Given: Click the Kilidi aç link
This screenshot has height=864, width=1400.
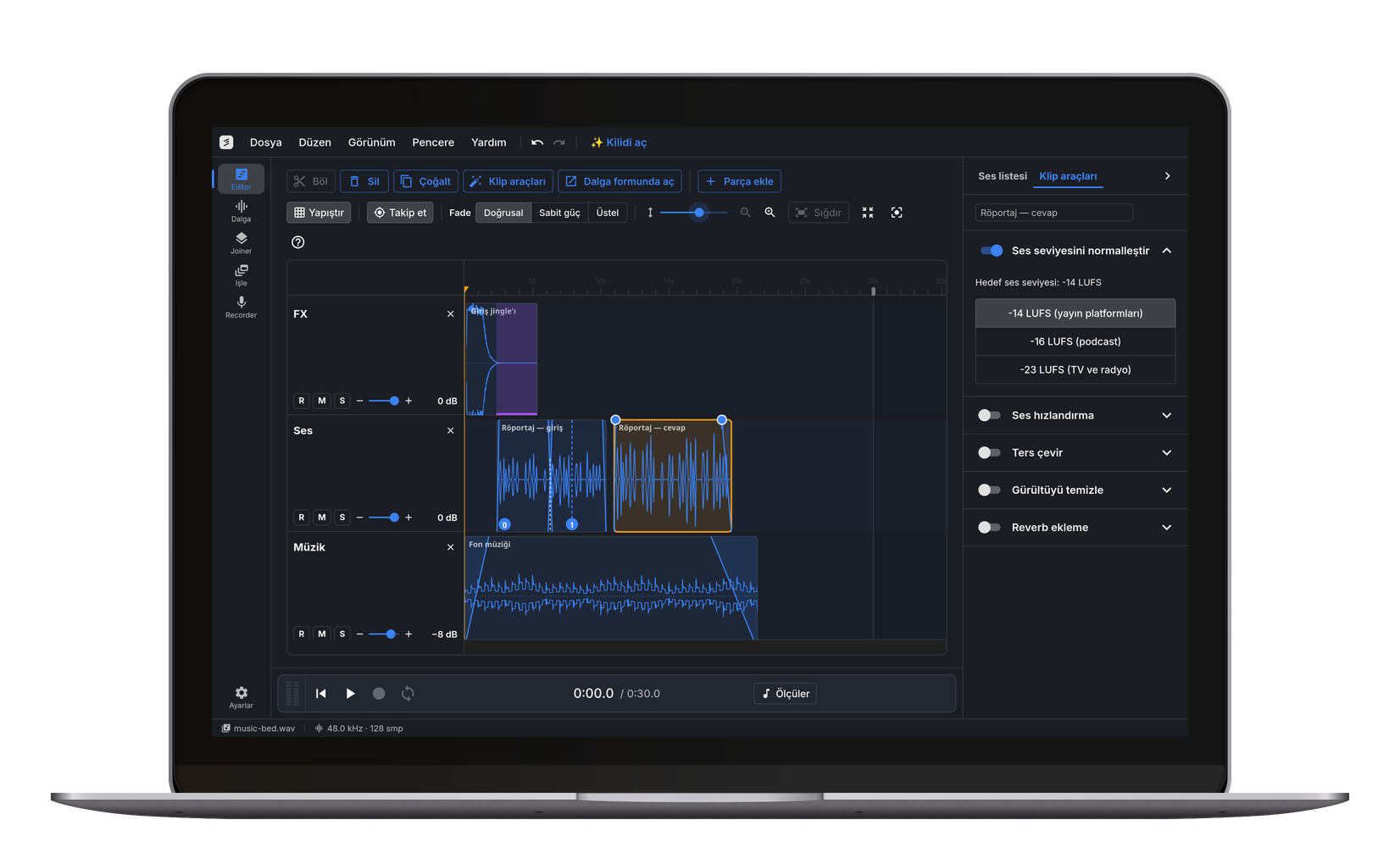Looking at the screenshot, I should point(619,142).
